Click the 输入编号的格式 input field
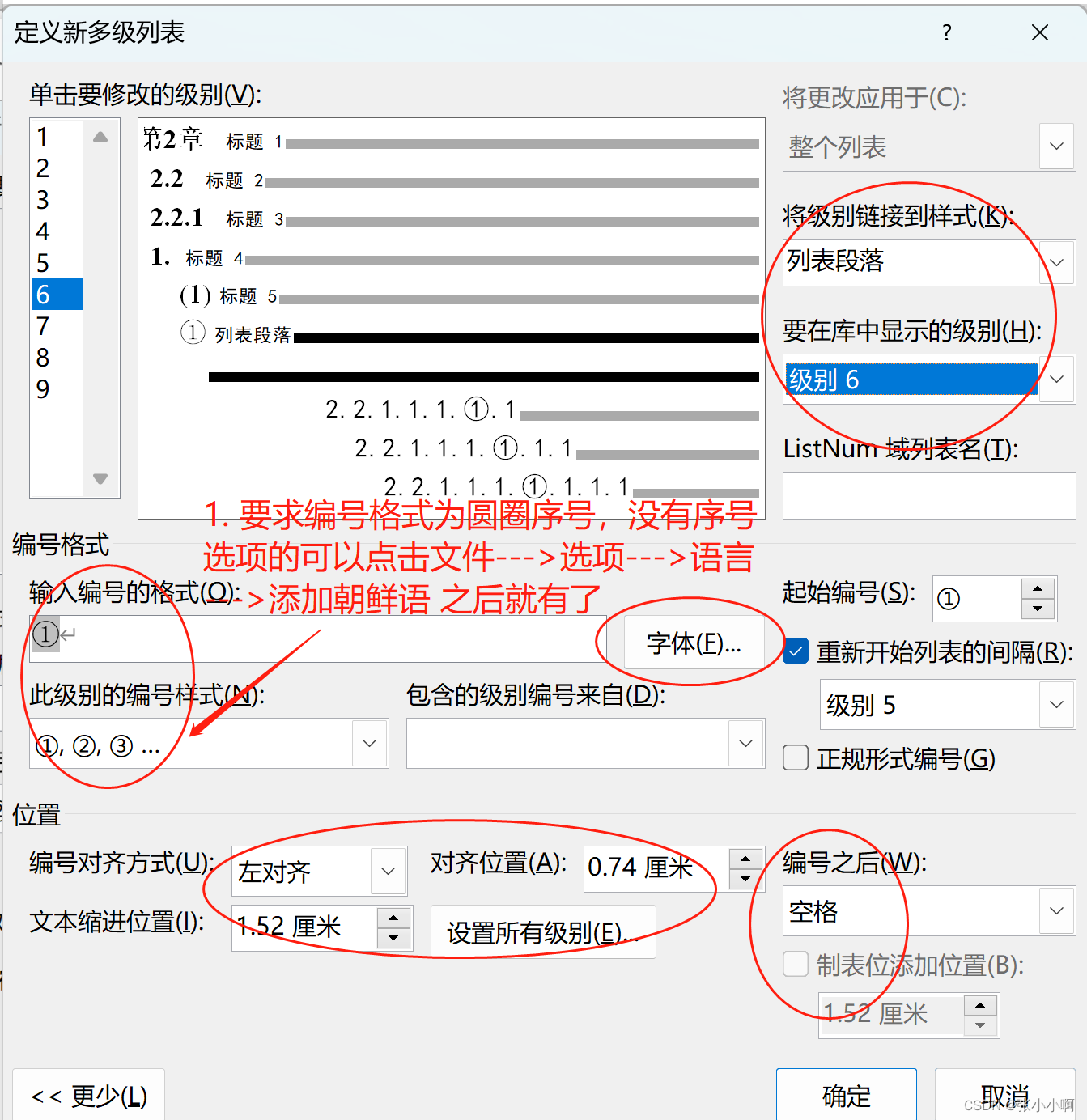The height and width of the screenshot is (1120, 1087). coord(318,638)
